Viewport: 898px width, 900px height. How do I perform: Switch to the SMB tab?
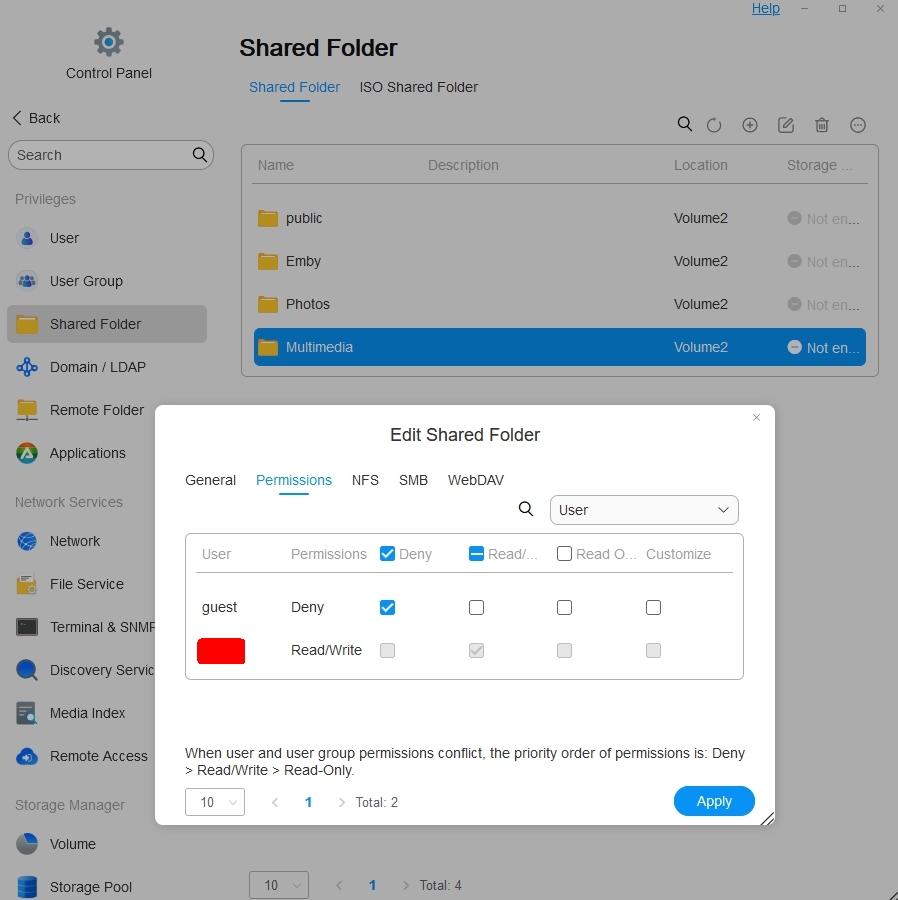pyautogui.click(x=413, y=480)
